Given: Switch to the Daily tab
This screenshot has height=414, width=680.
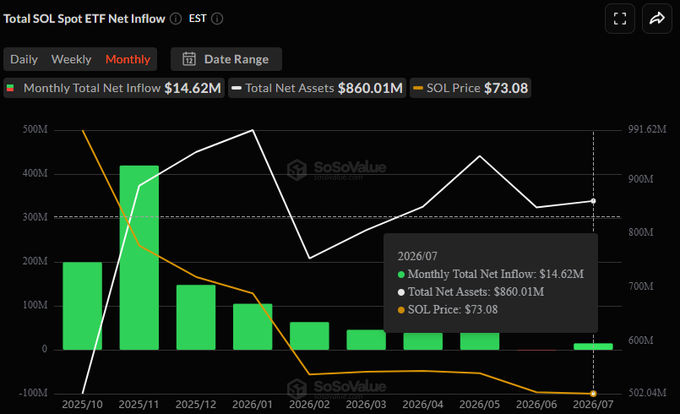Looking at the screenshot, I should pos(24,59).
